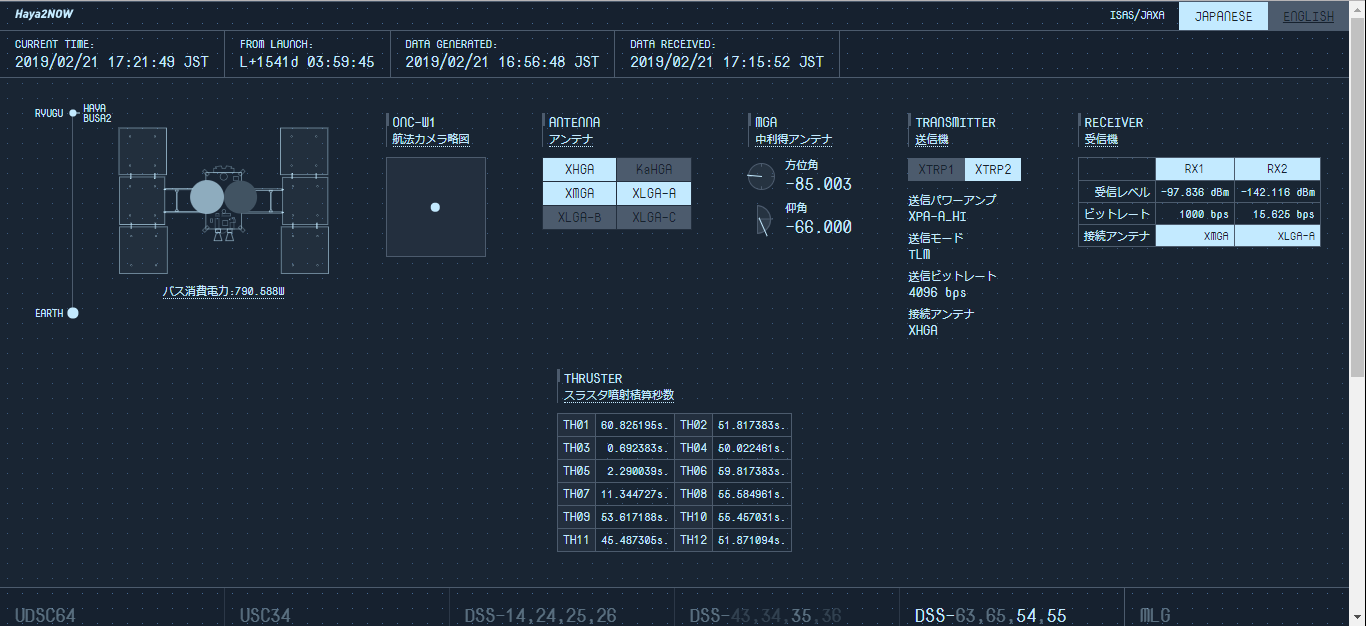Select the RX2 receiver column

(x=1277, y=169)
